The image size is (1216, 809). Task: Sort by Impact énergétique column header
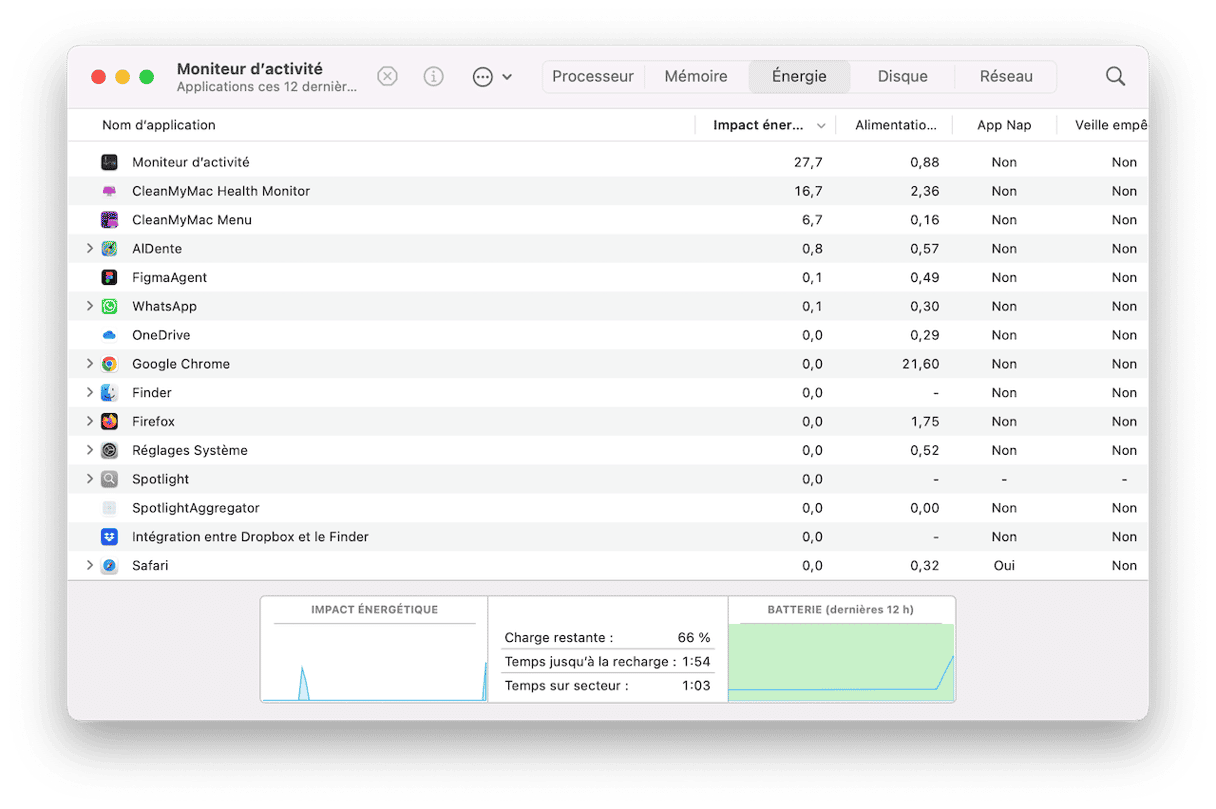coord(758,126)
